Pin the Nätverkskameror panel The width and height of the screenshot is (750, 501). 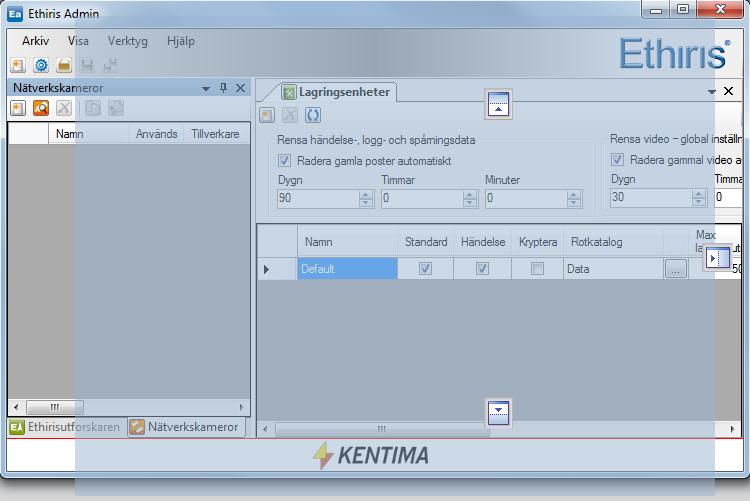point(223,88)
